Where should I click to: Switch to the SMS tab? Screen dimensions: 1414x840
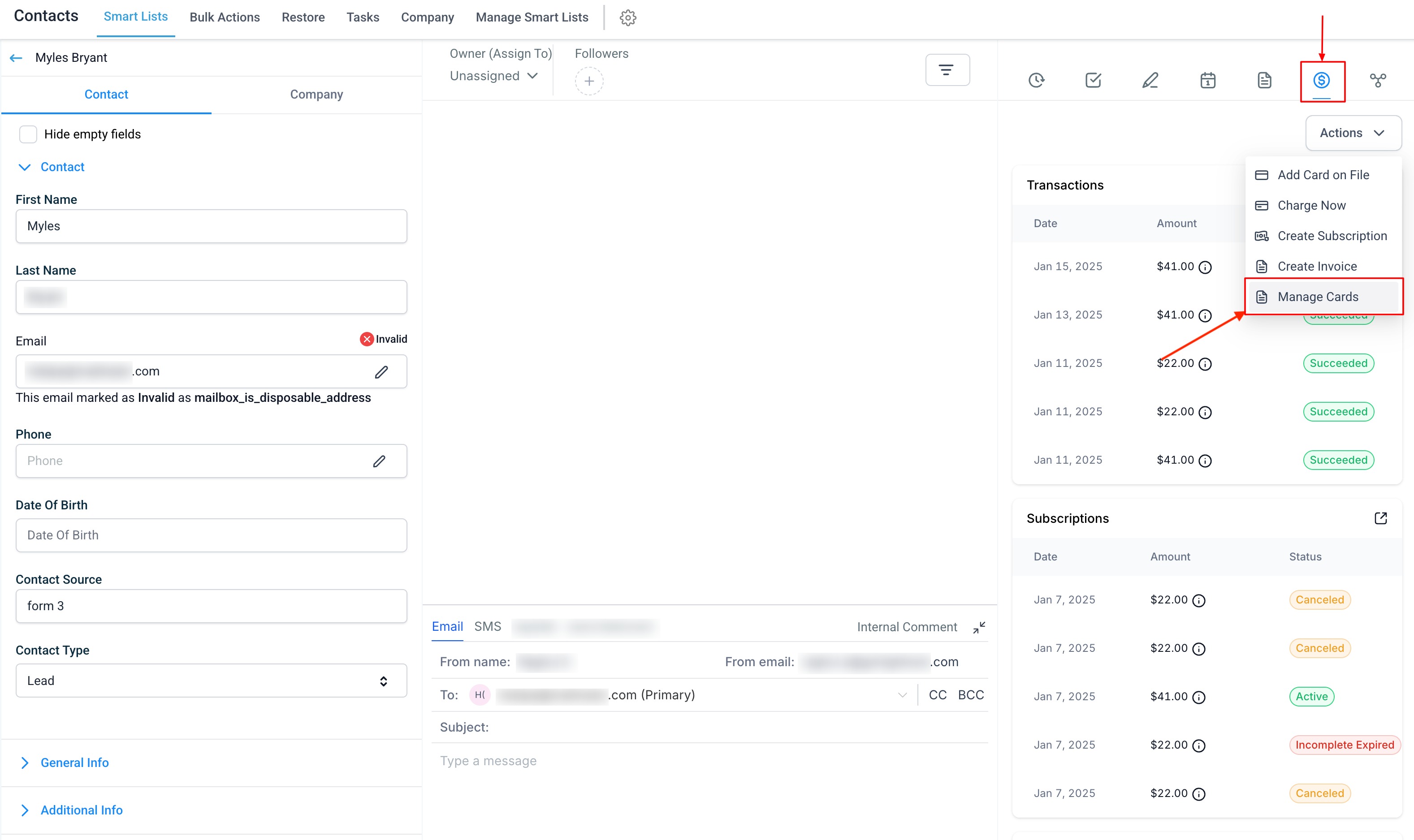point(488,627)
